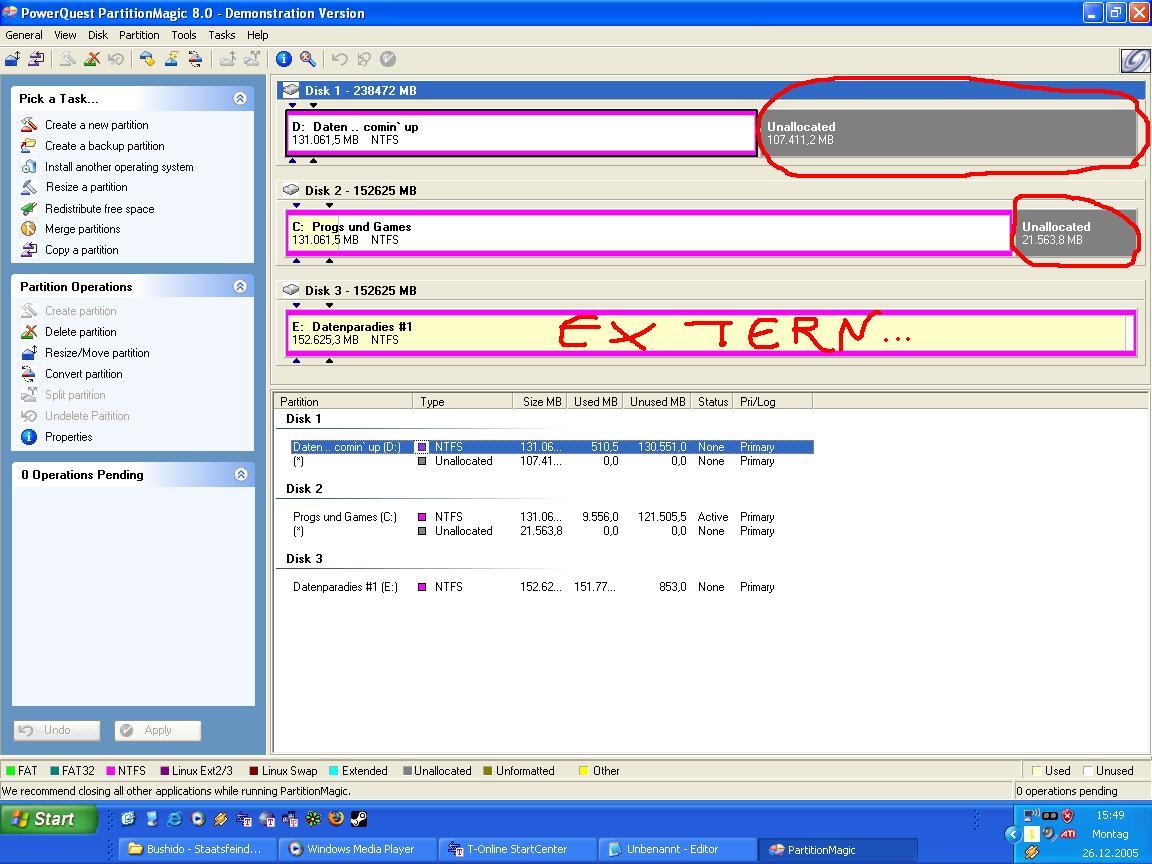
Task: Collapse the Operations Pending panel
Action: (x=240, y=475)
